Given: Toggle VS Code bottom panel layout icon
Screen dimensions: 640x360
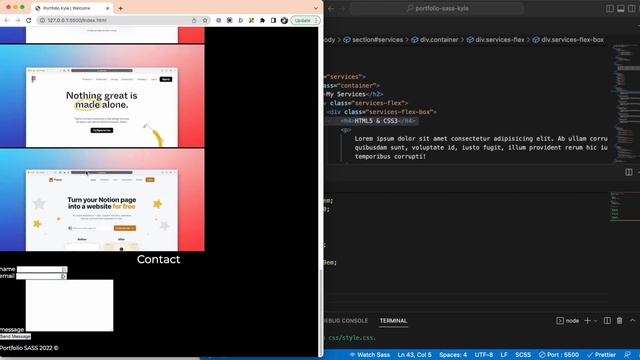Looking at the screenshot, I should click(621, 8).
